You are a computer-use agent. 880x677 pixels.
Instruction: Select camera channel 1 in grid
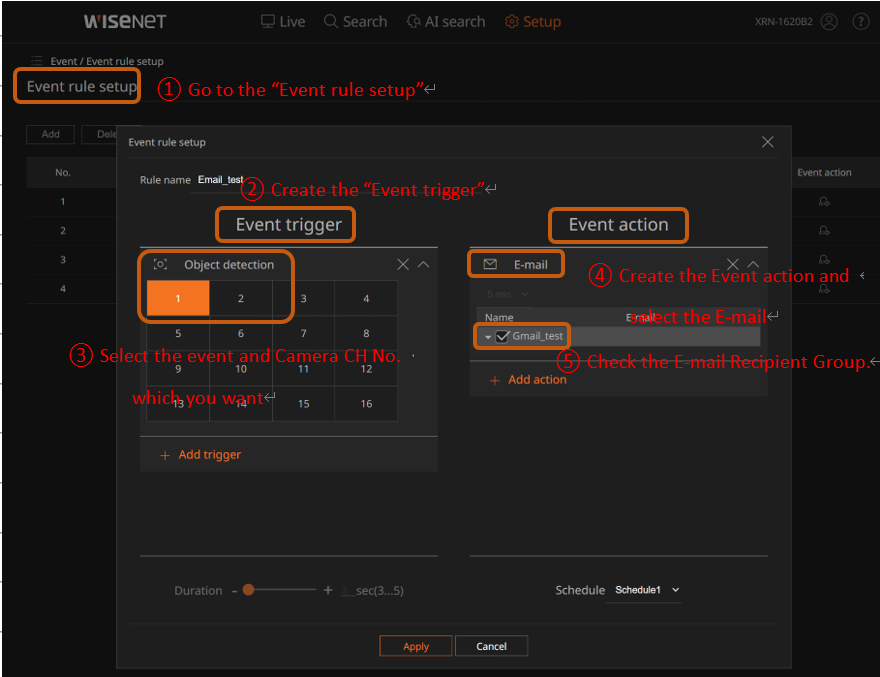(x=178, y=298)
